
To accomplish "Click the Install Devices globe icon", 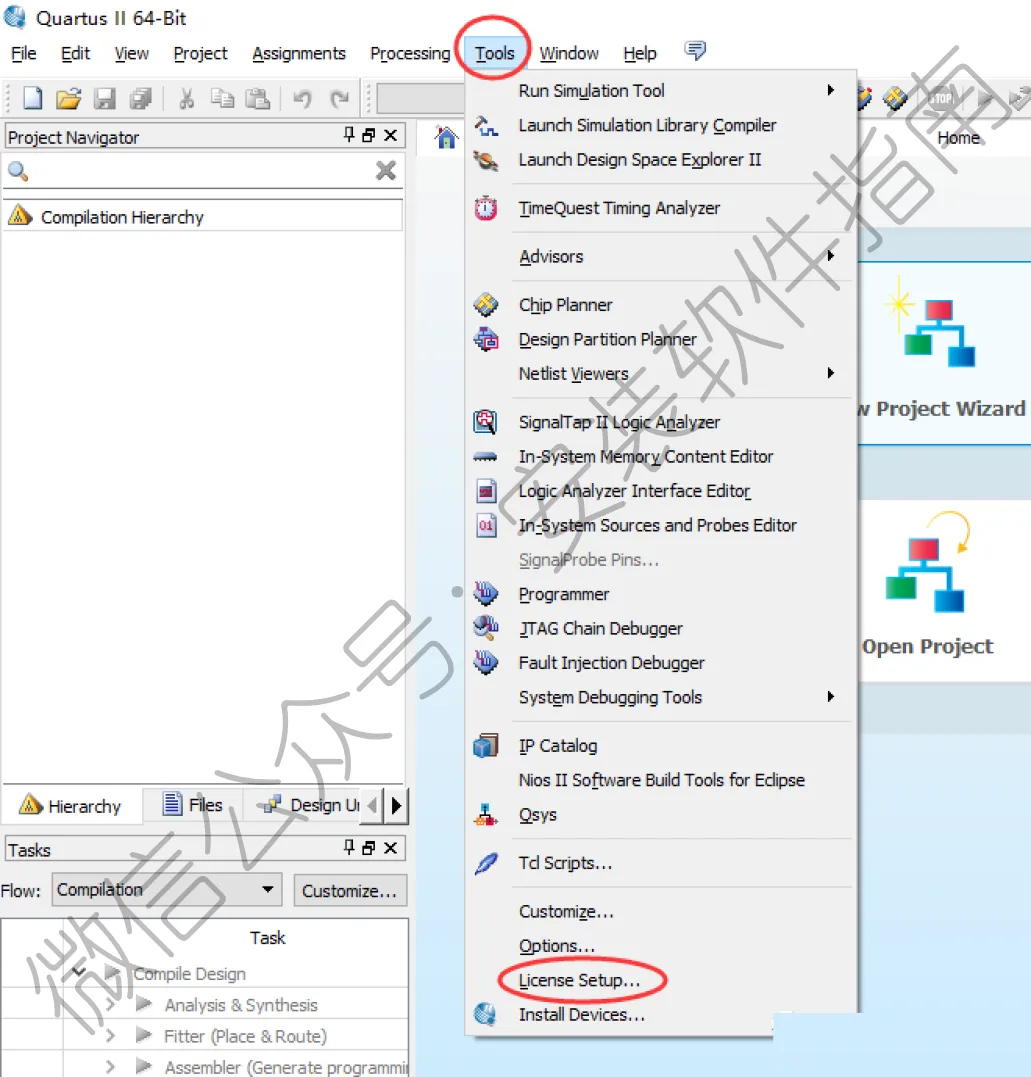I will tap(486, 1014).
